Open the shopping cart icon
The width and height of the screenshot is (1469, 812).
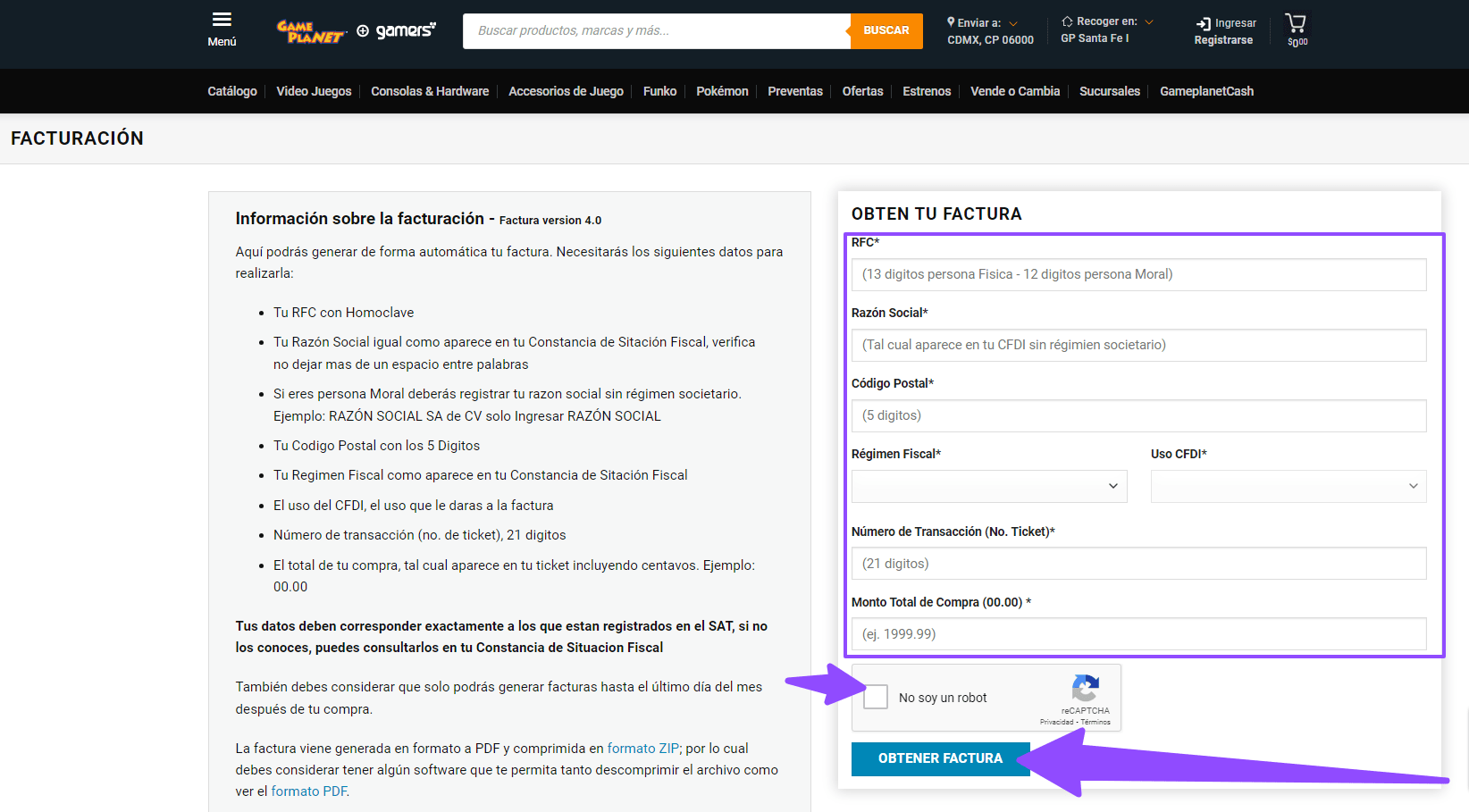[x=1296, y=24]
